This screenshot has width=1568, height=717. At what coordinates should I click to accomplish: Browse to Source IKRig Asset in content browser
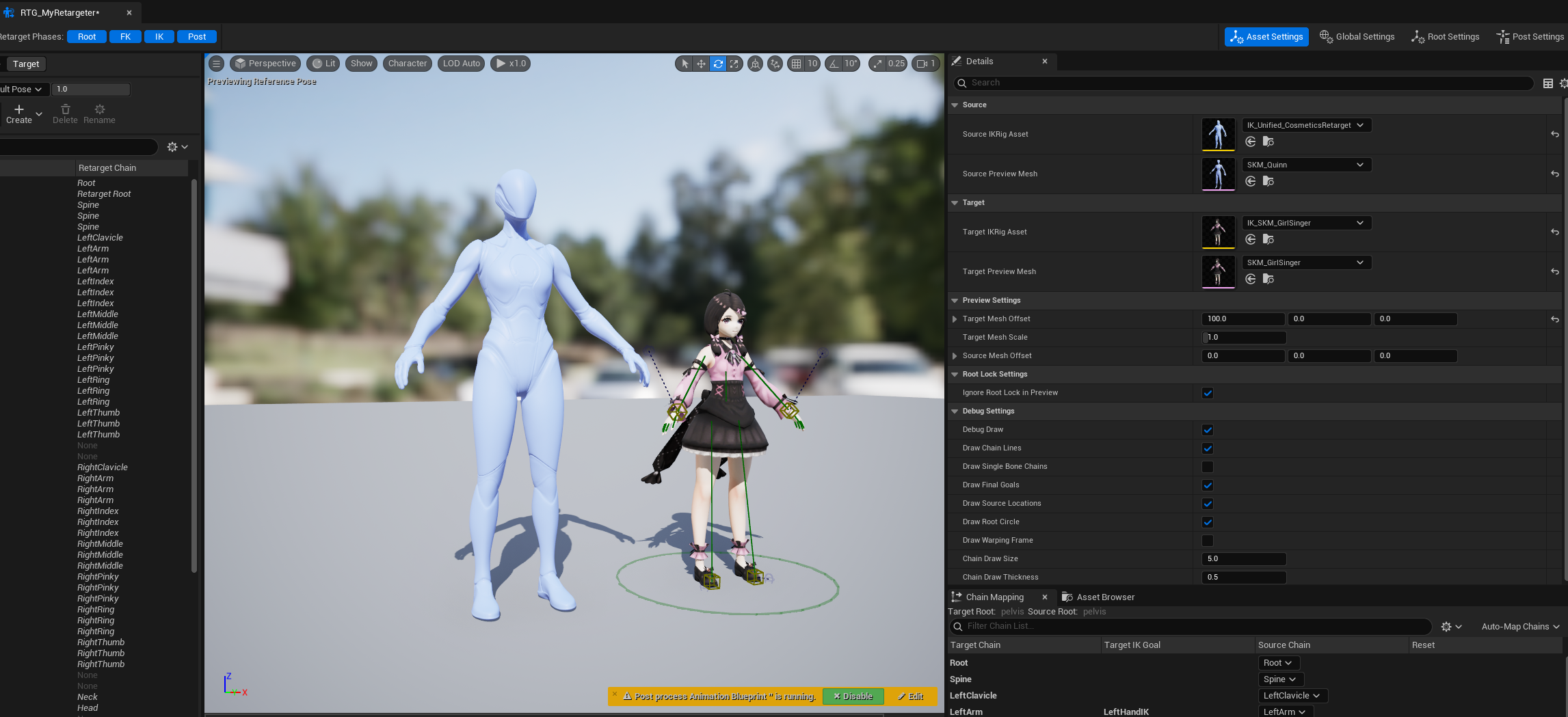(x=1268, y=141)
